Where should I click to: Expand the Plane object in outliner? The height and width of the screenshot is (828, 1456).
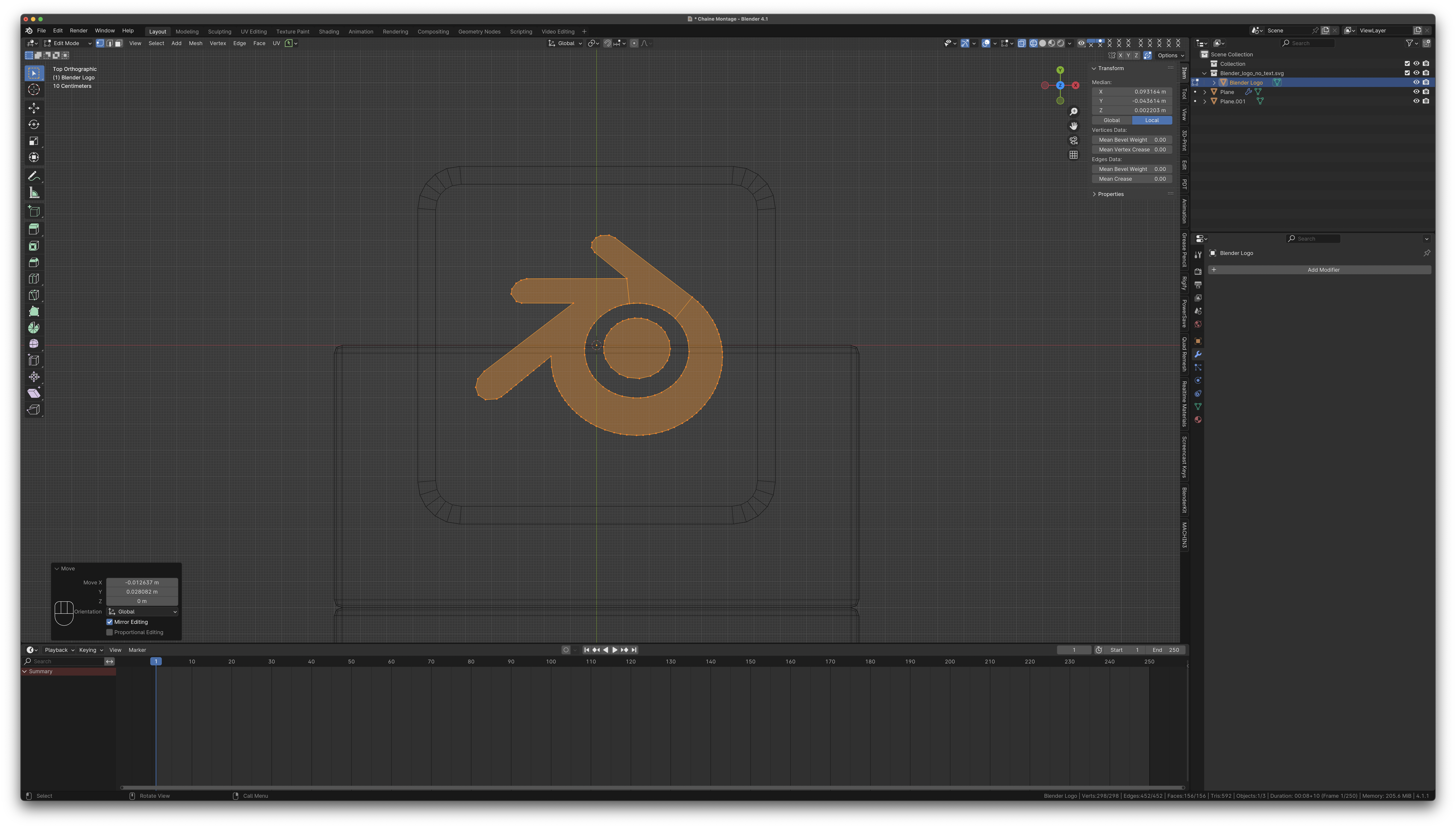[x=1205, y=92]
